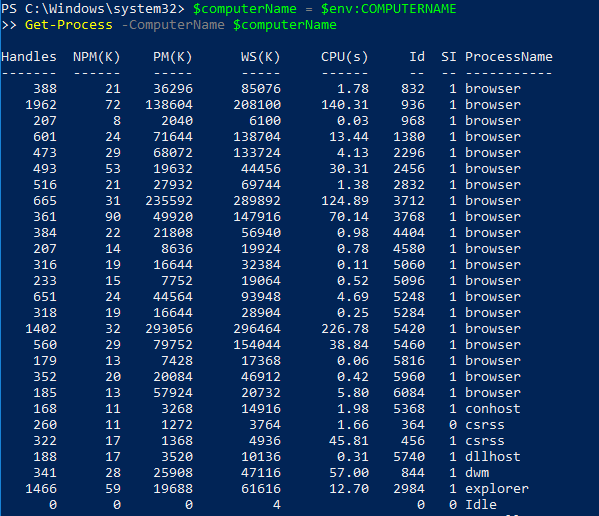Click CPU value 38.84

[349, 345]
